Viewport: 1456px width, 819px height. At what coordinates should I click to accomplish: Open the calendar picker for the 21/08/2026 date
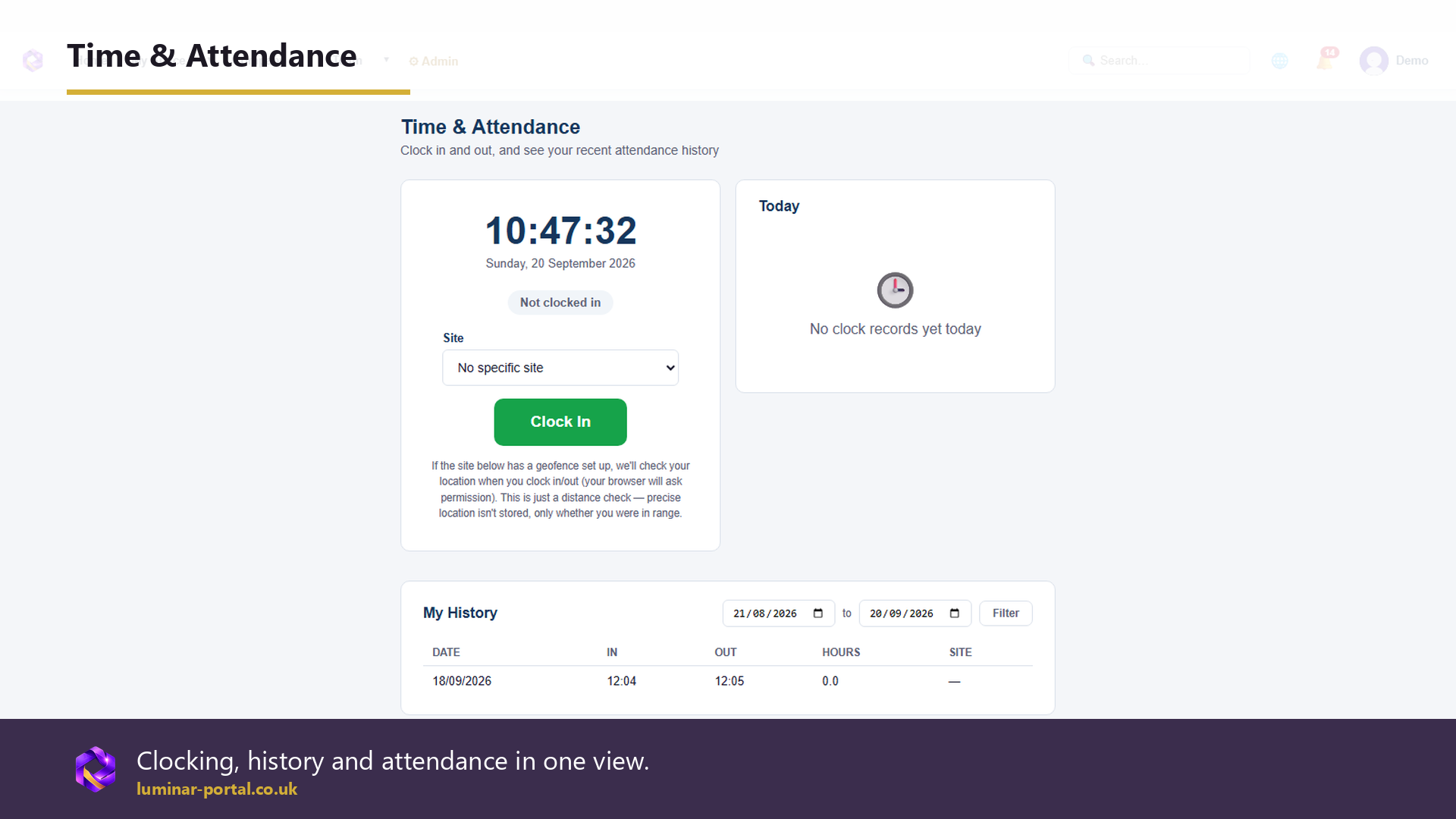[x=818, y=613]
